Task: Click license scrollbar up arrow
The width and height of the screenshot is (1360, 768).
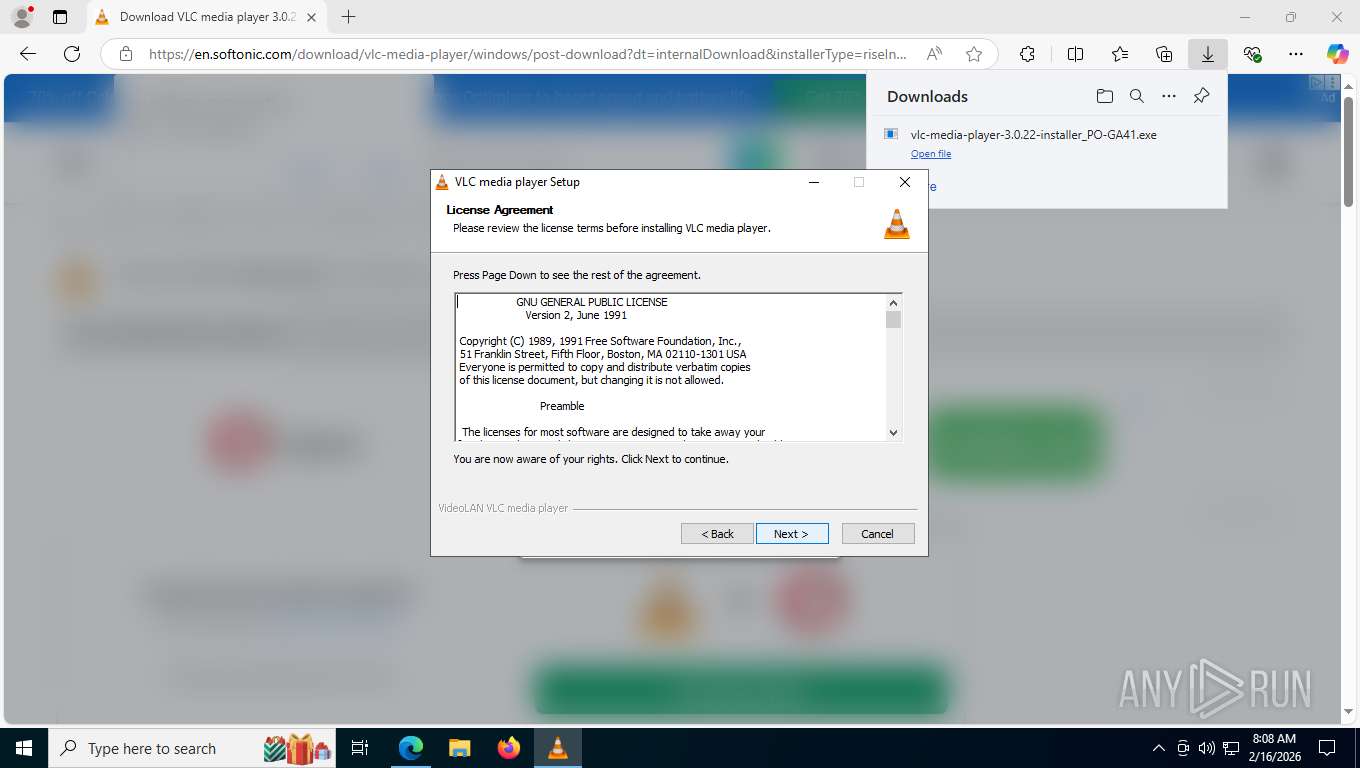Action: tap(894, 302)
